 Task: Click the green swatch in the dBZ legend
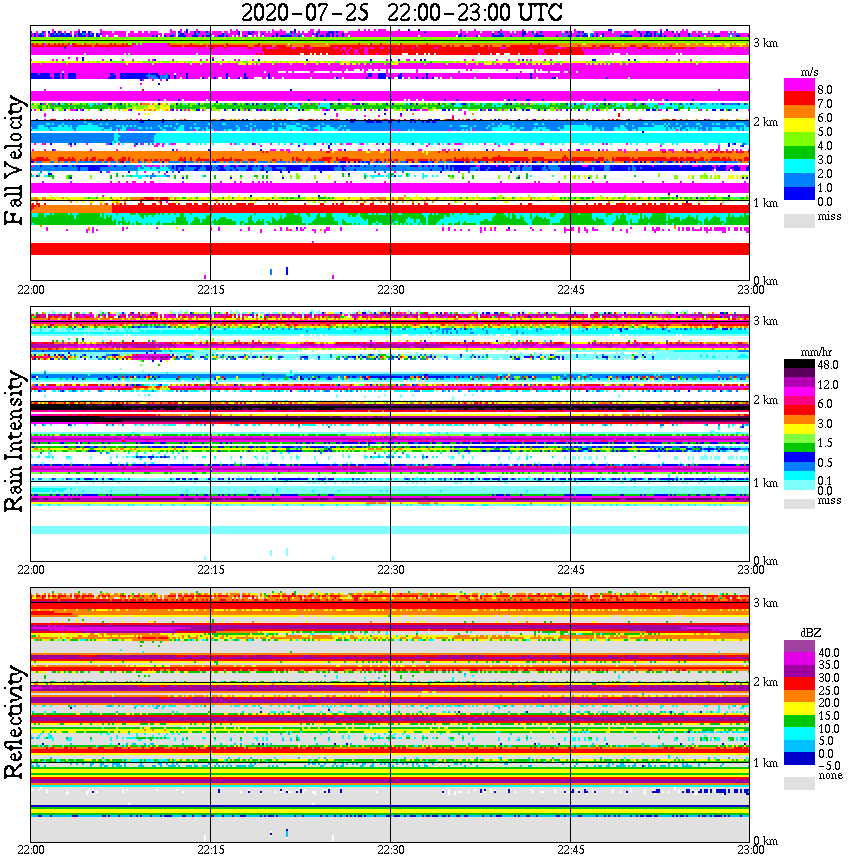[x=799, y=721]
